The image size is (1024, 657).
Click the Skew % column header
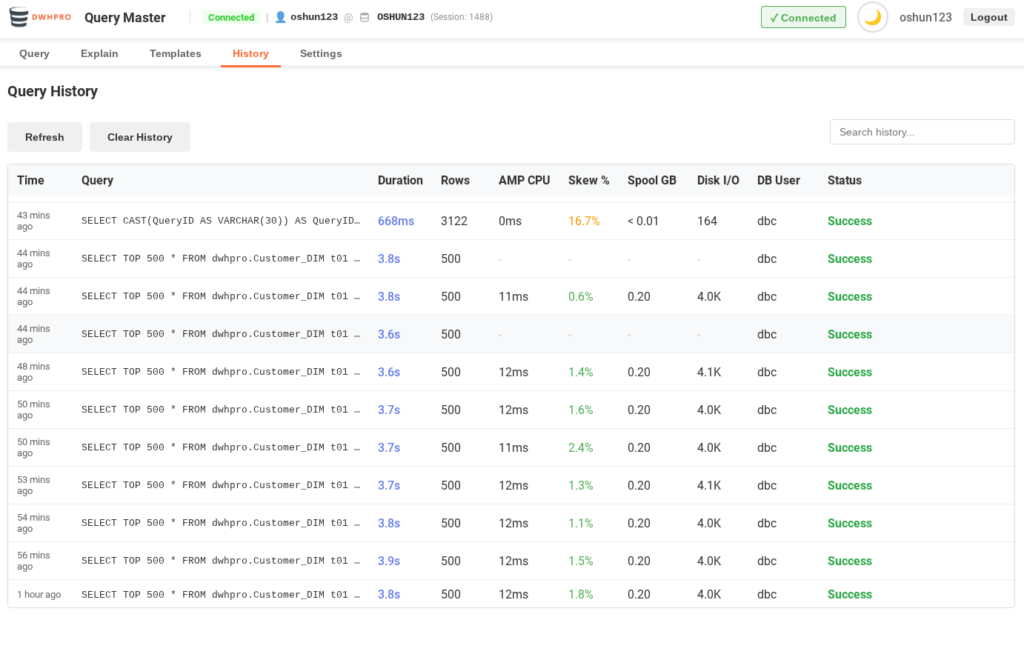tap(588, 180)
